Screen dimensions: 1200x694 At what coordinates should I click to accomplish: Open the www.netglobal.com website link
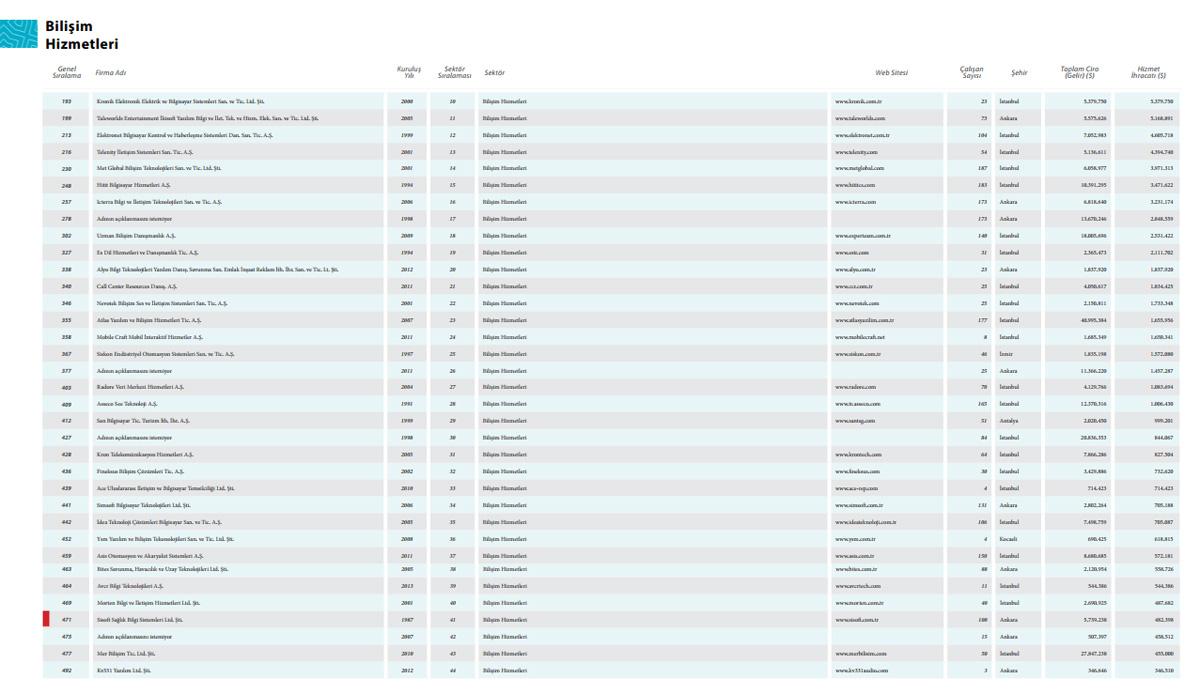pos(859,168)
